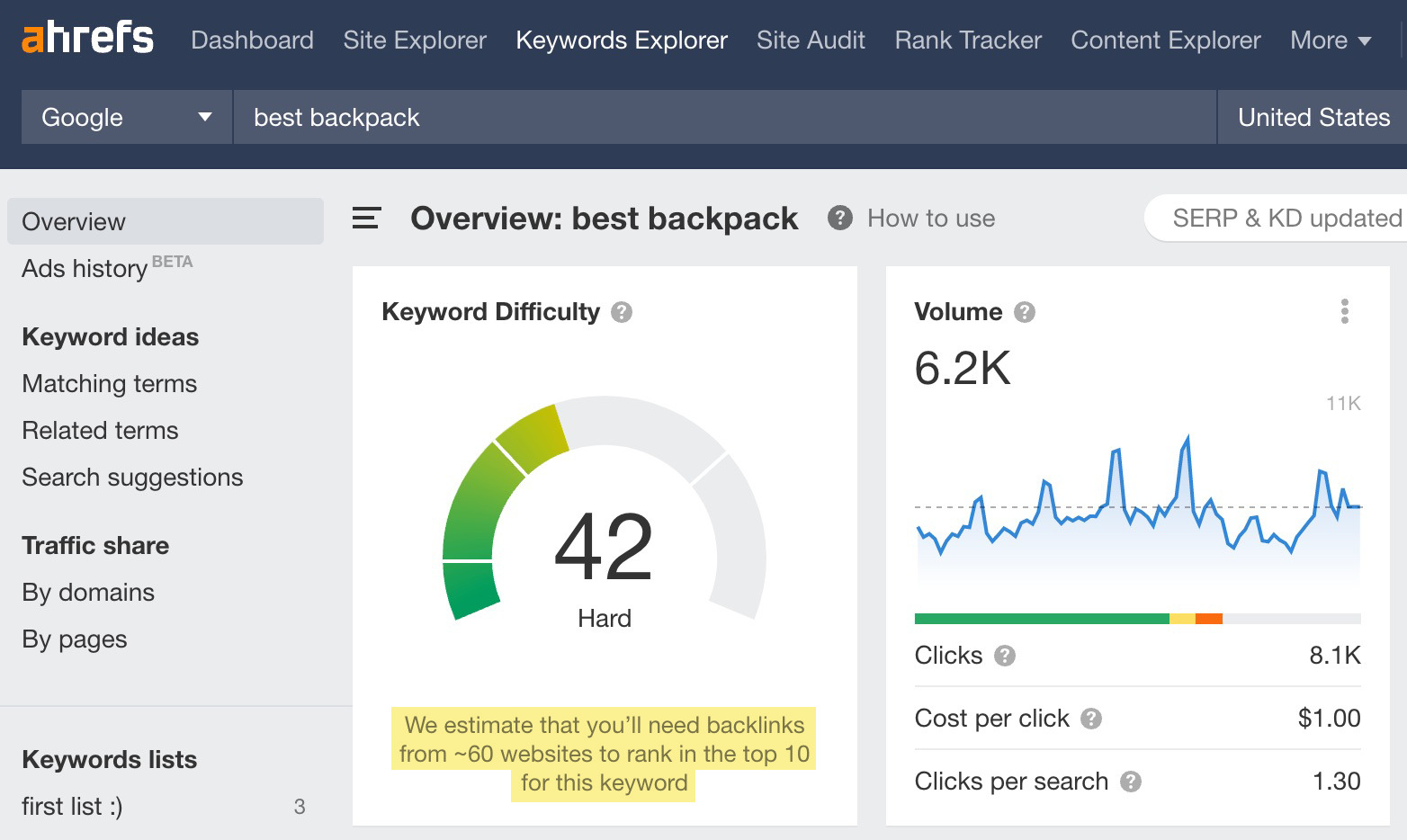Click help icon beside Clicks metric

click(x=1005, y=656)
